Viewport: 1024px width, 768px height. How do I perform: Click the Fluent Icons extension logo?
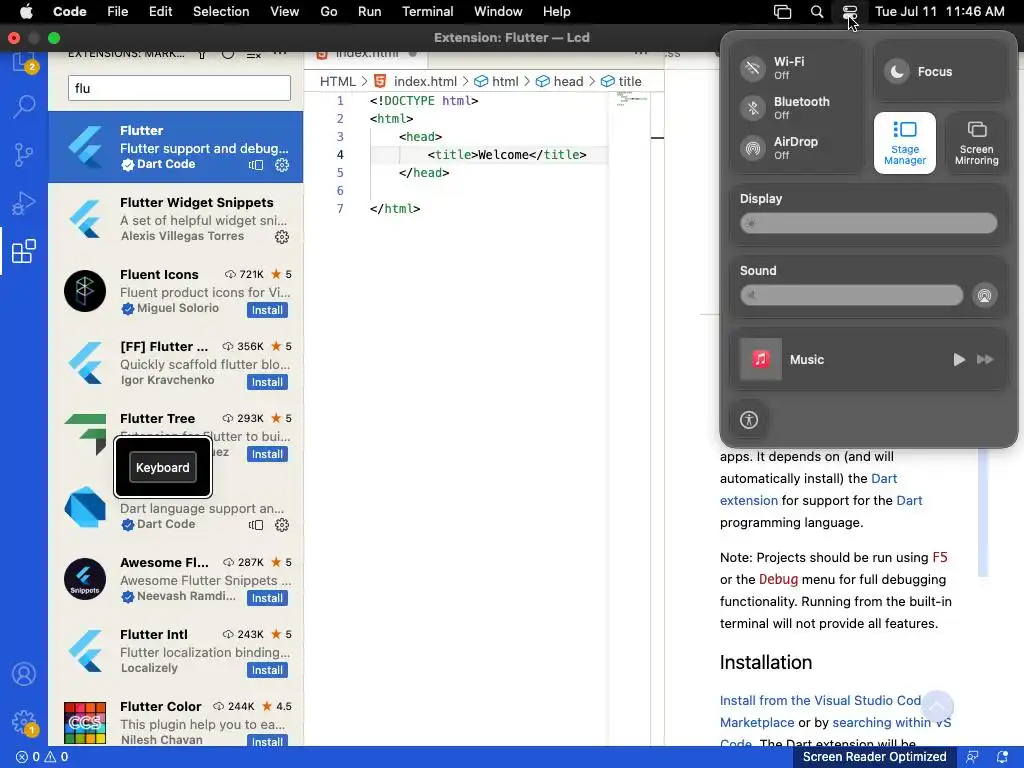tap(85, 291)
